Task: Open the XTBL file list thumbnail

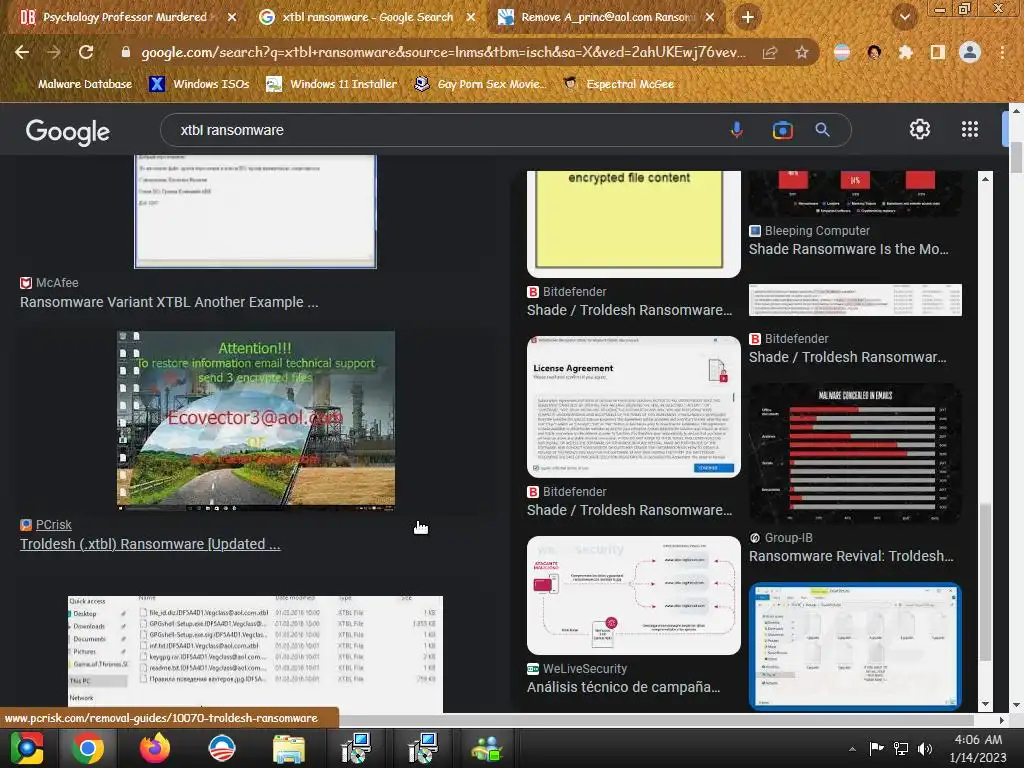Action: (x=255, y=654)
